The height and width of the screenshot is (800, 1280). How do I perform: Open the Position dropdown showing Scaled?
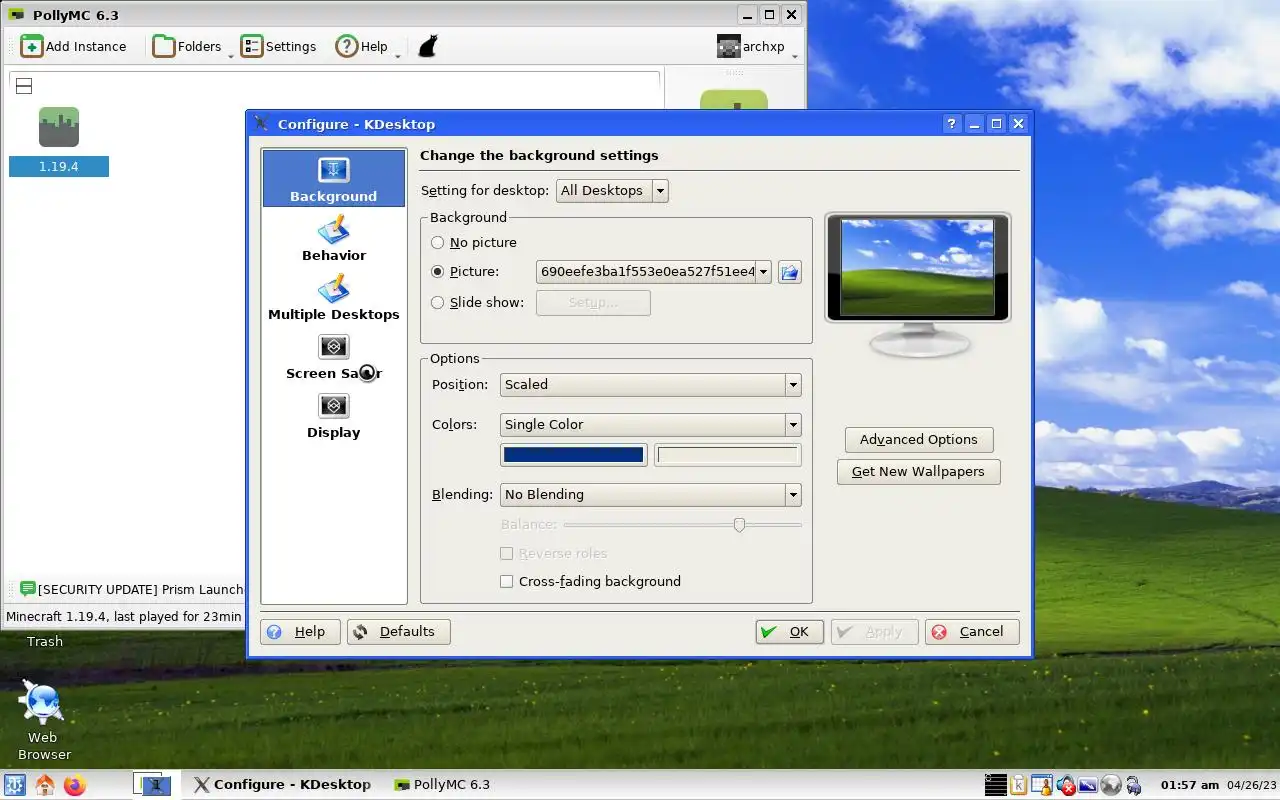click(x=650, y=384)
